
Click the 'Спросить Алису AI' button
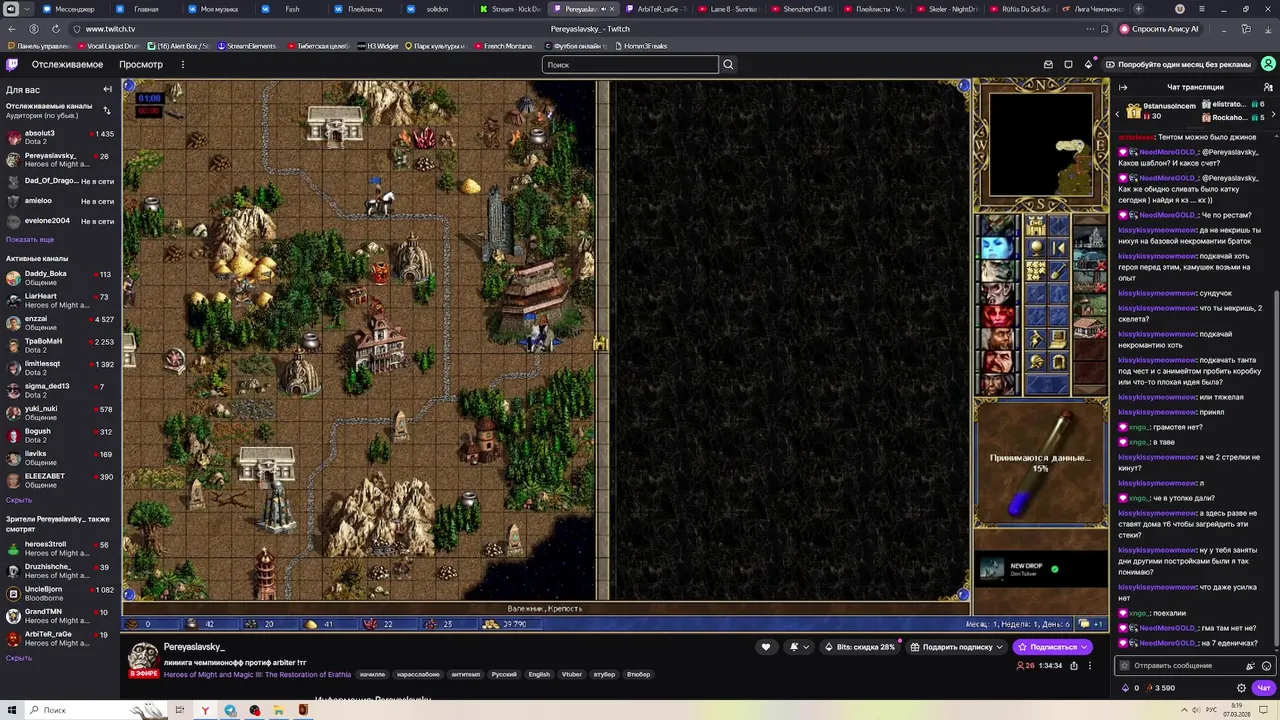coord(1160,29)
